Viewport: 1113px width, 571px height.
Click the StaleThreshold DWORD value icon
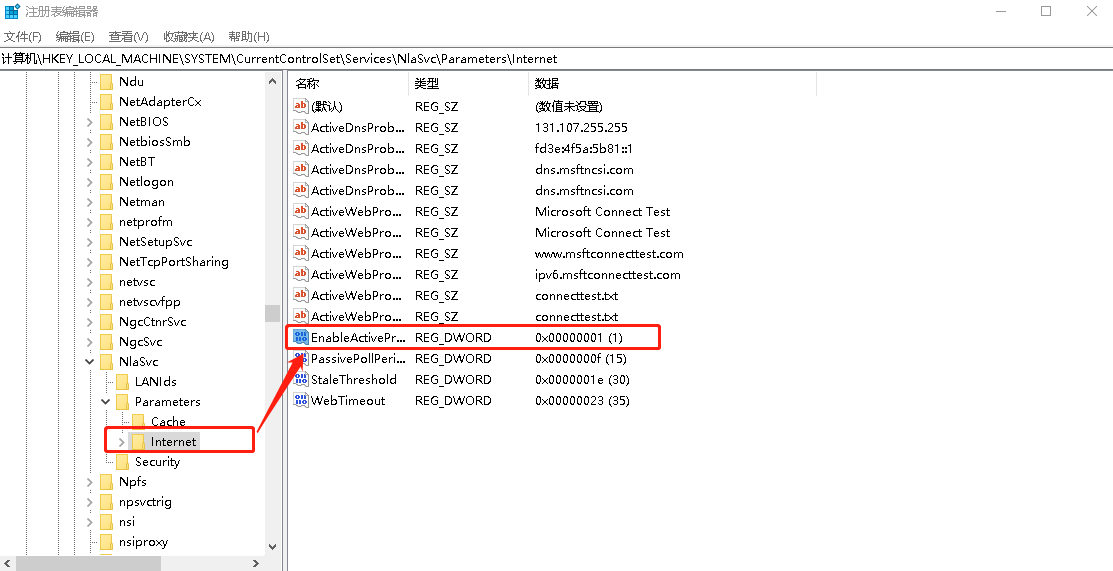(x=301, y=379)
